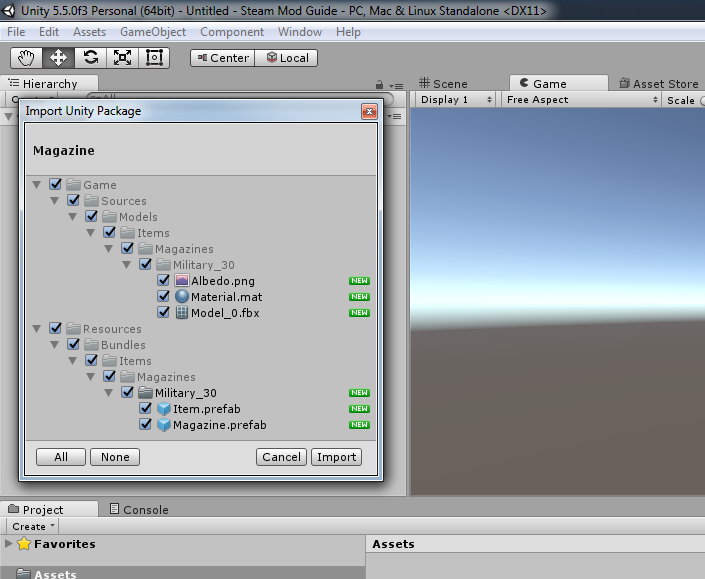The image size is (705, 579).
Task: Uncheck the Game folder checkbox
Action: coord(55,184)
